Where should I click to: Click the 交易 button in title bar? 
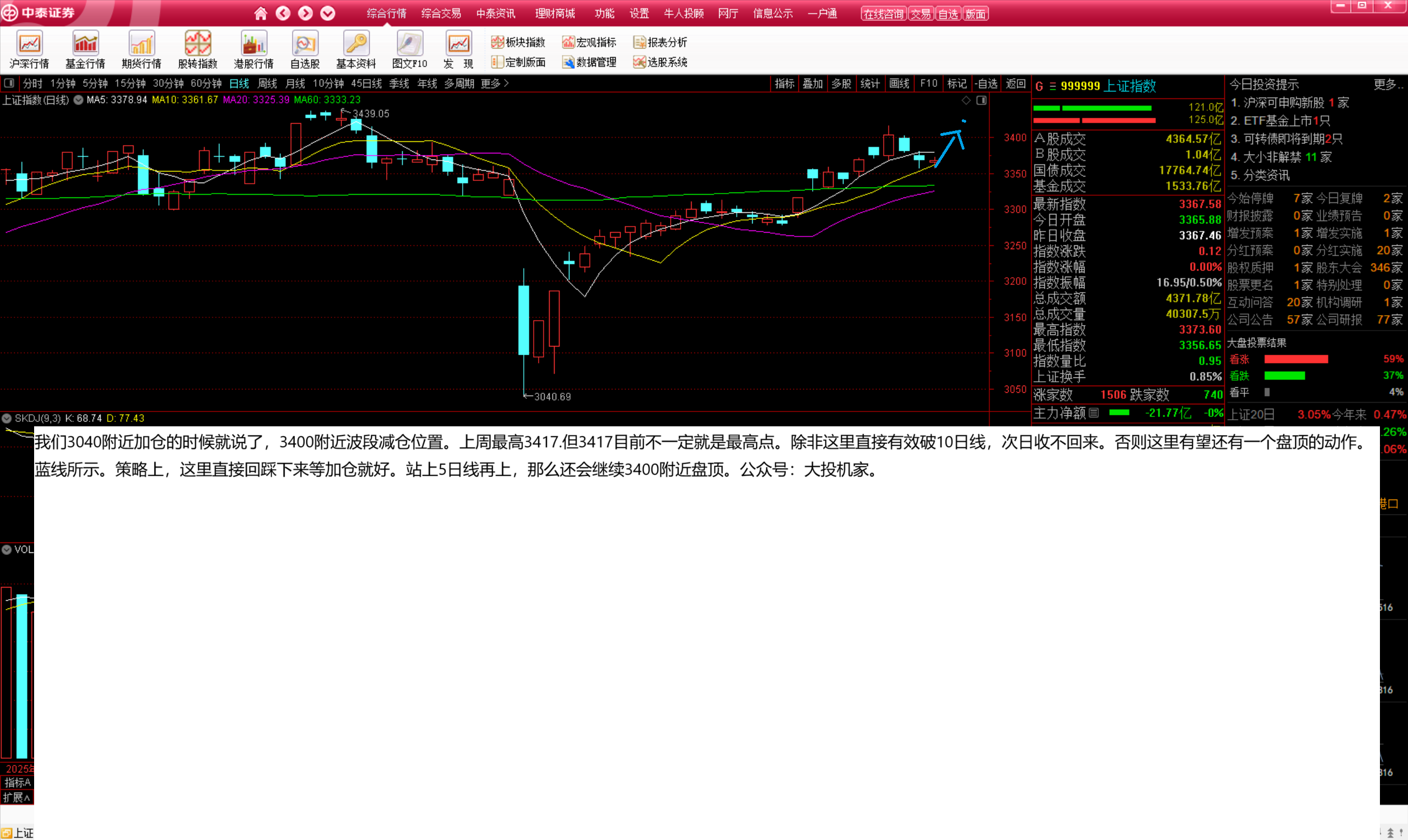921,14
